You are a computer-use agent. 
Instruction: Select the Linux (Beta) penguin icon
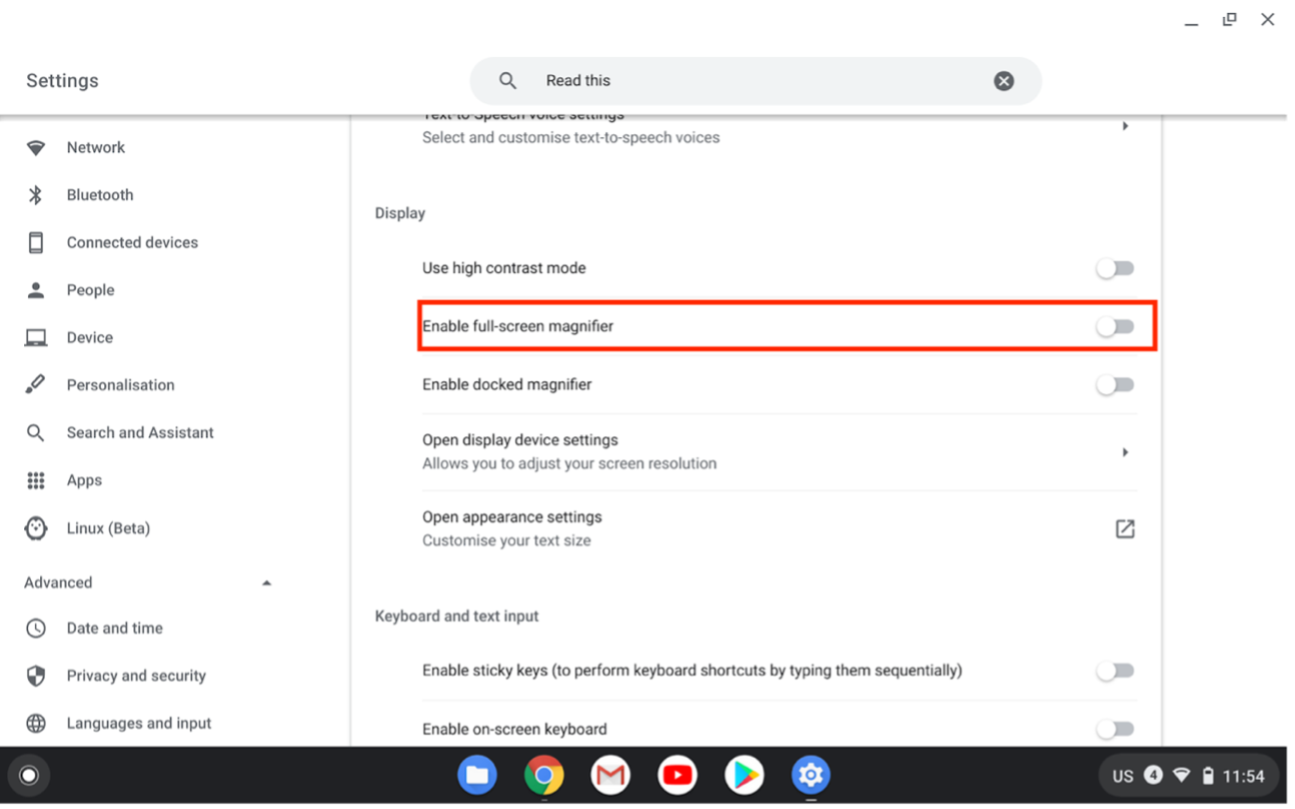tap(36, 528)
